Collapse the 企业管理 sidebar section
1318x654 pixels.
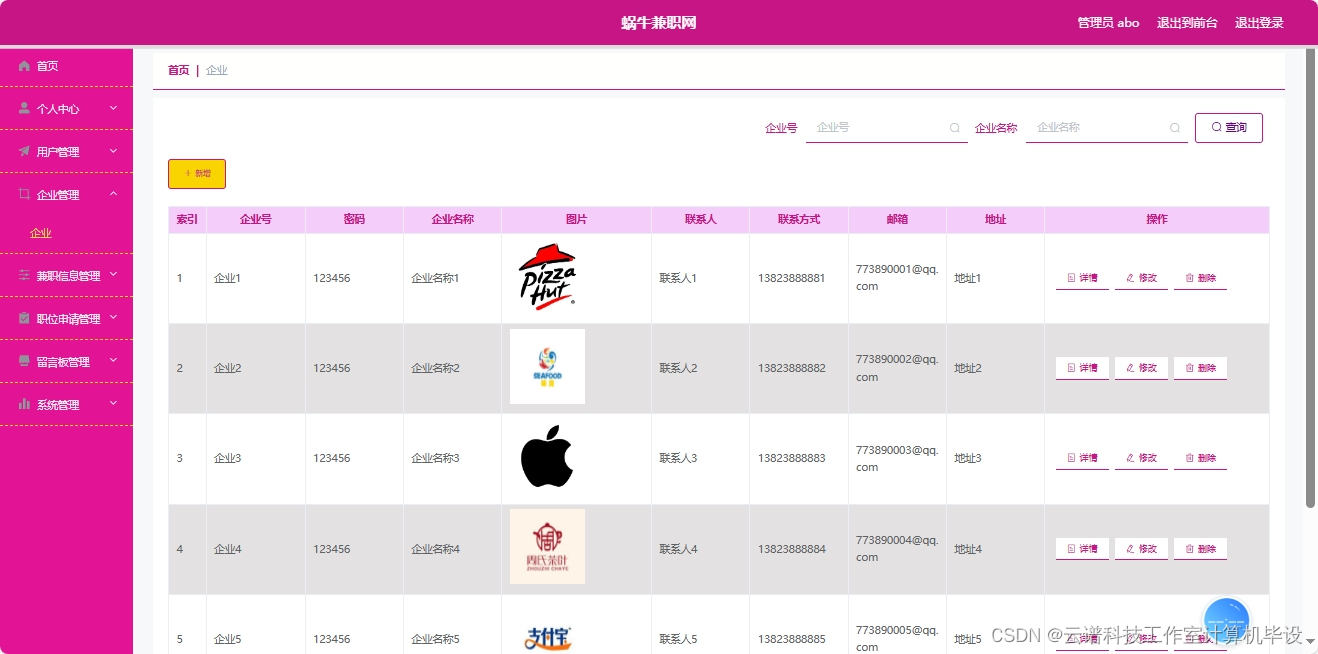tap(113, 194)
